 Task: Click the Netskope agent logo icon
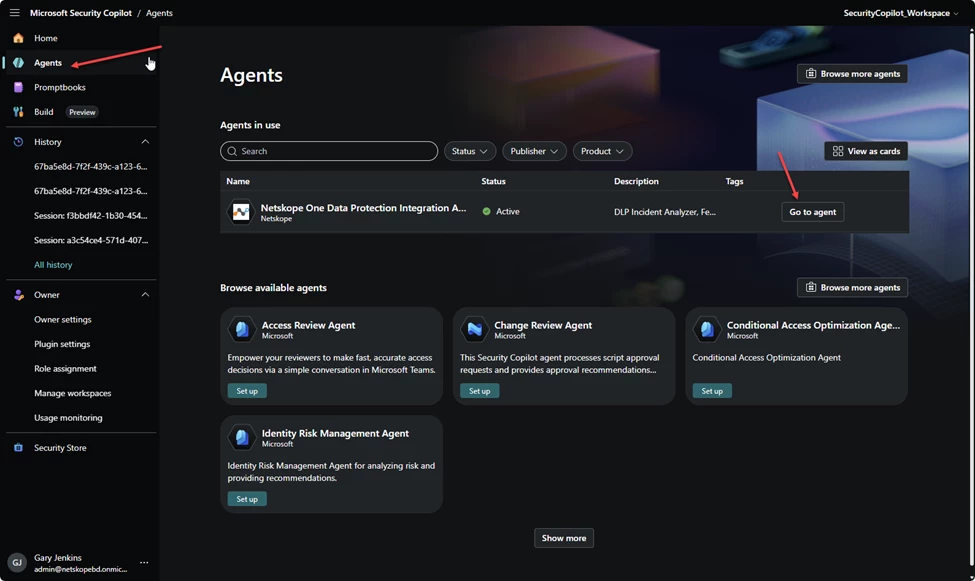click(x=241, y=212)
